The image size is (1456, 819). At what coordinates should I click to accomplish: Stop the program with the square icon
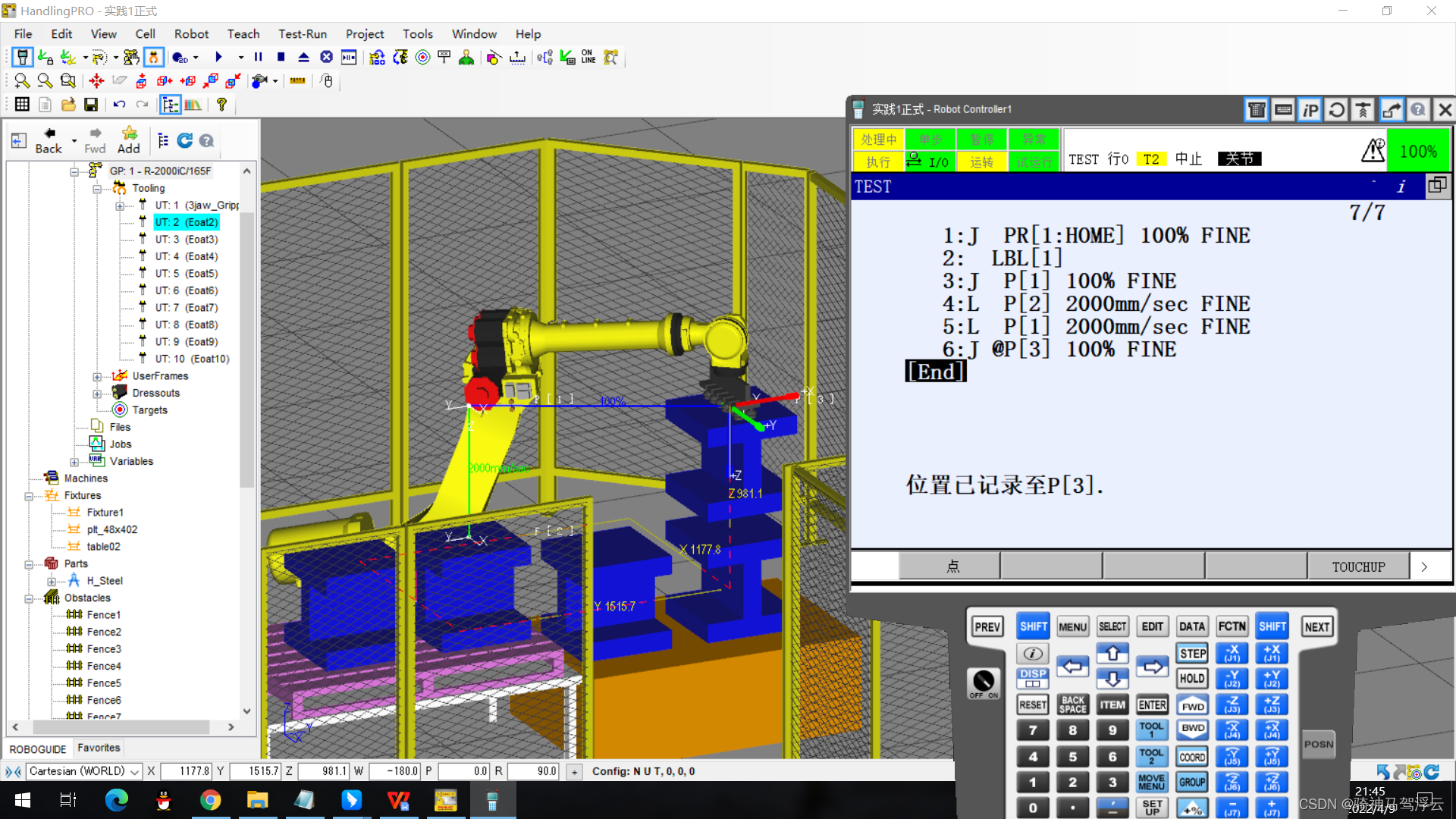281,57
